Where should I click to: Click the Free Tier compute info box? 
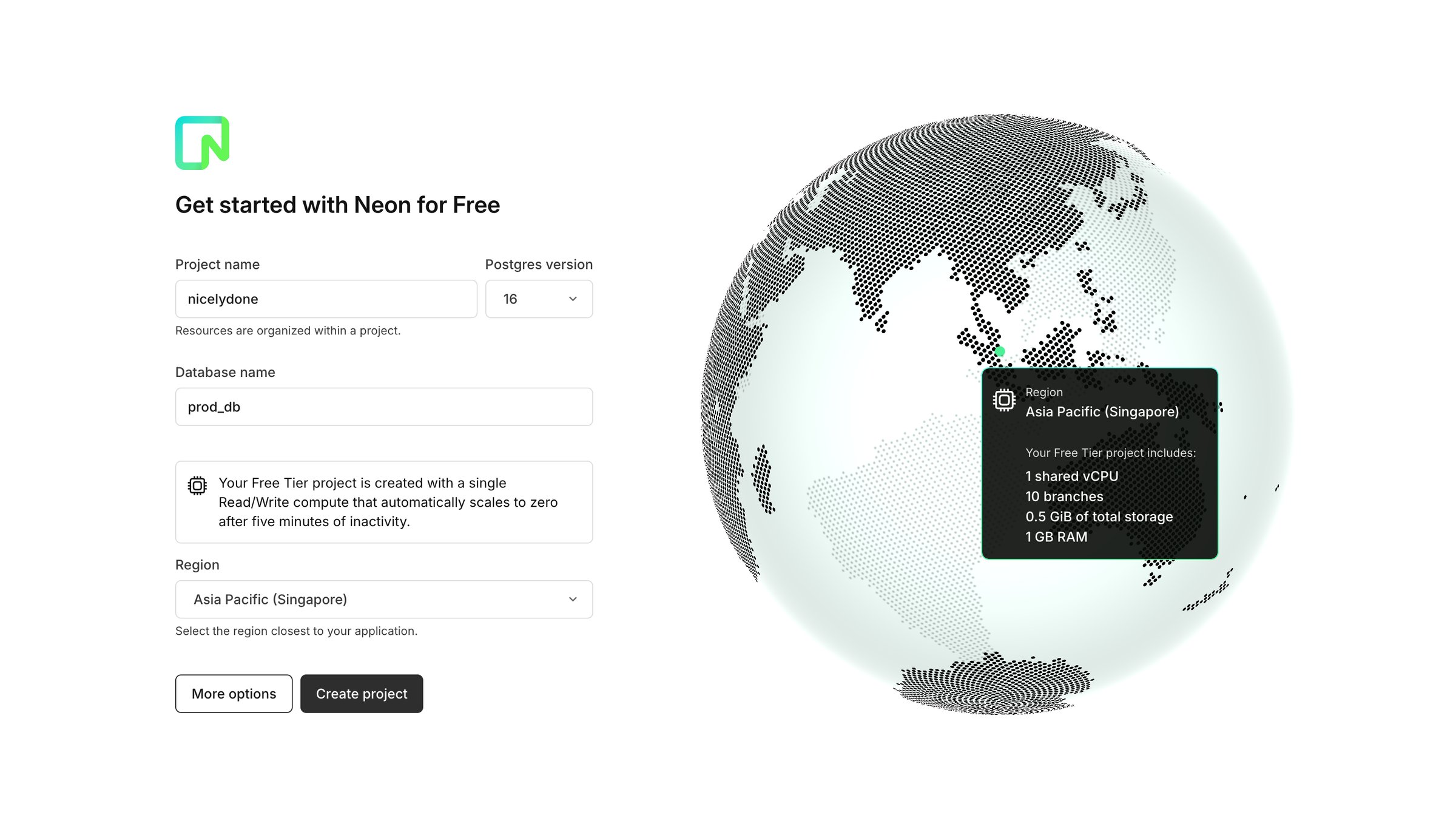[384, 502]
